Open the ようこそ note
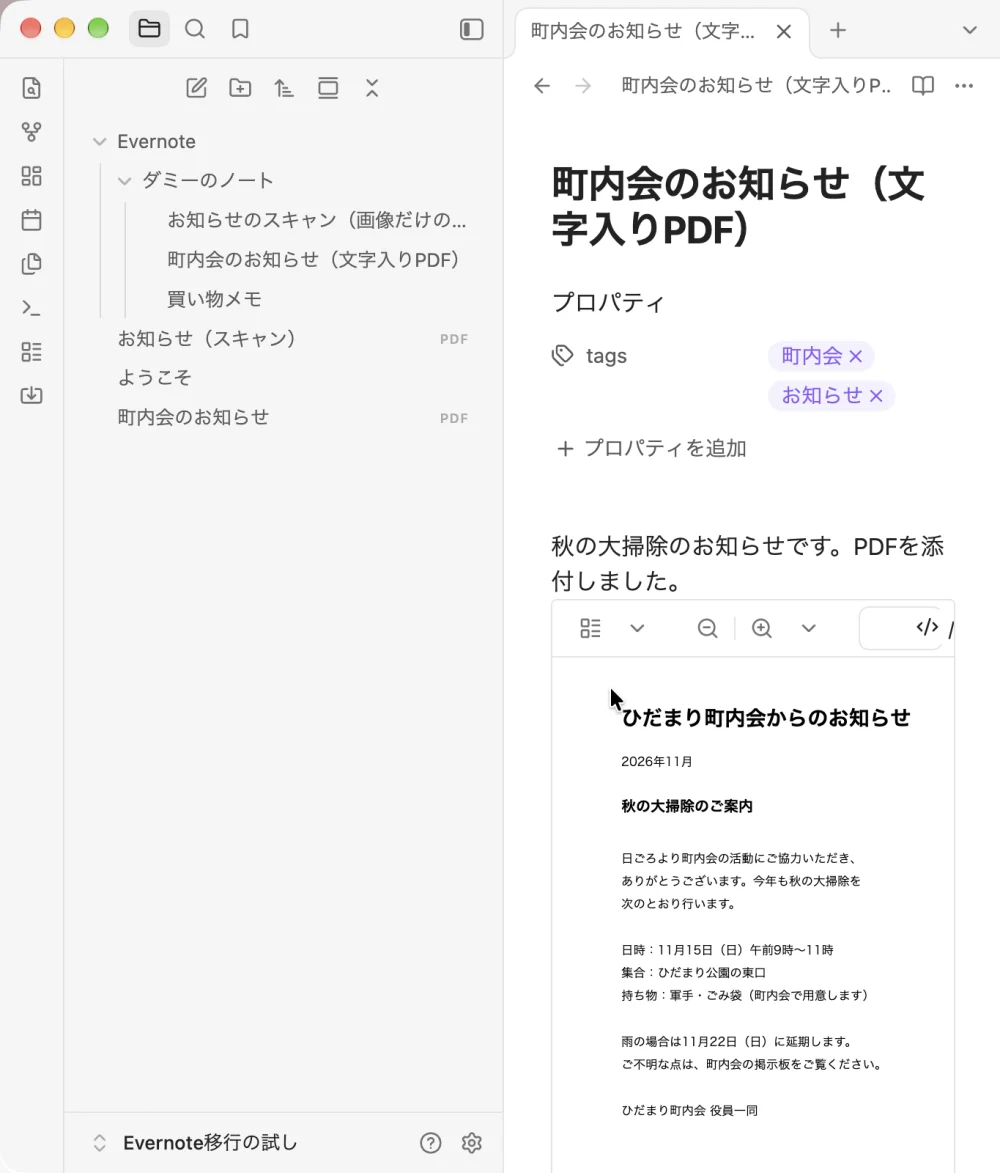 (x=155, y=377)
